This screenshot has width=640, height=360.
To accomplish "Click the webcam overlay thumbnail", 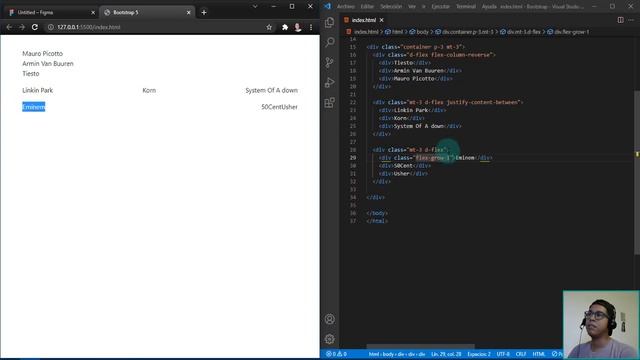I will (601, 324).
